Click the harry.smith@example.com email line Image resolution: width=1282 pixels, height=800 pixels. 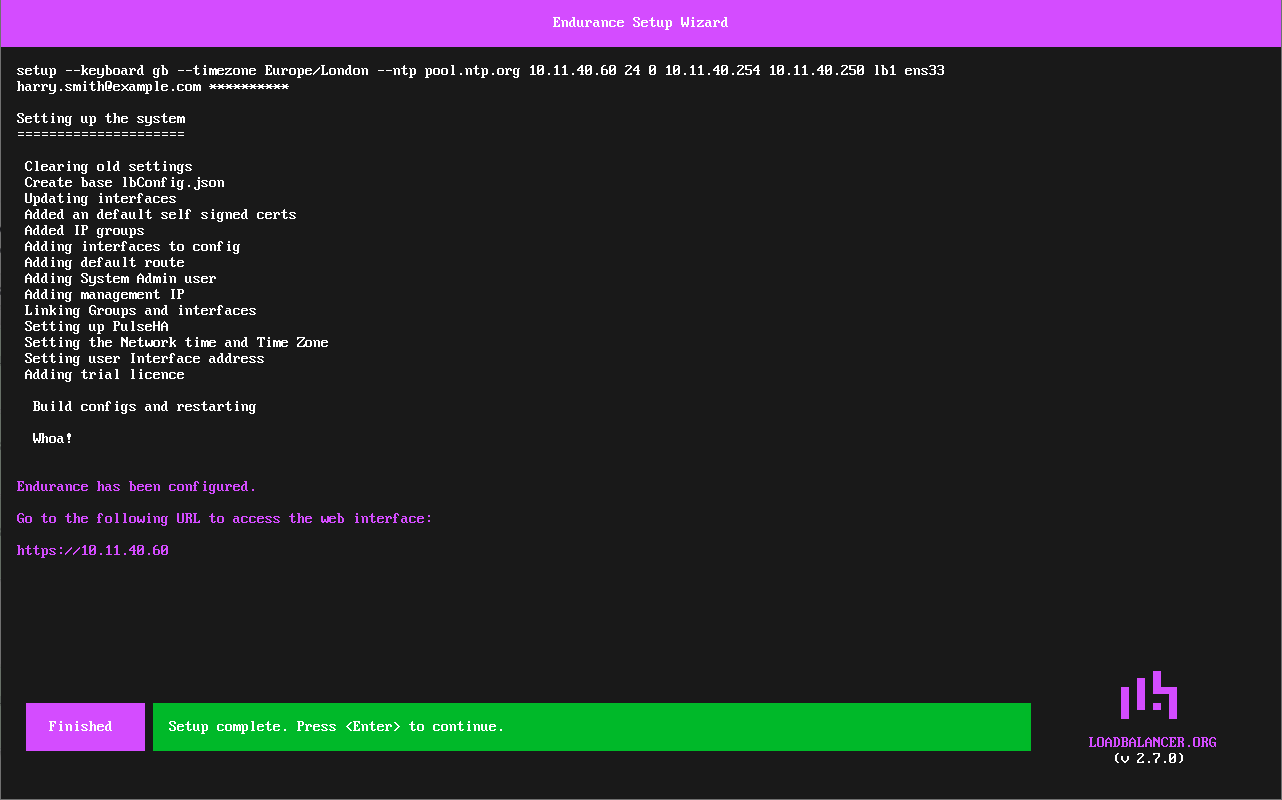point(153,87)
